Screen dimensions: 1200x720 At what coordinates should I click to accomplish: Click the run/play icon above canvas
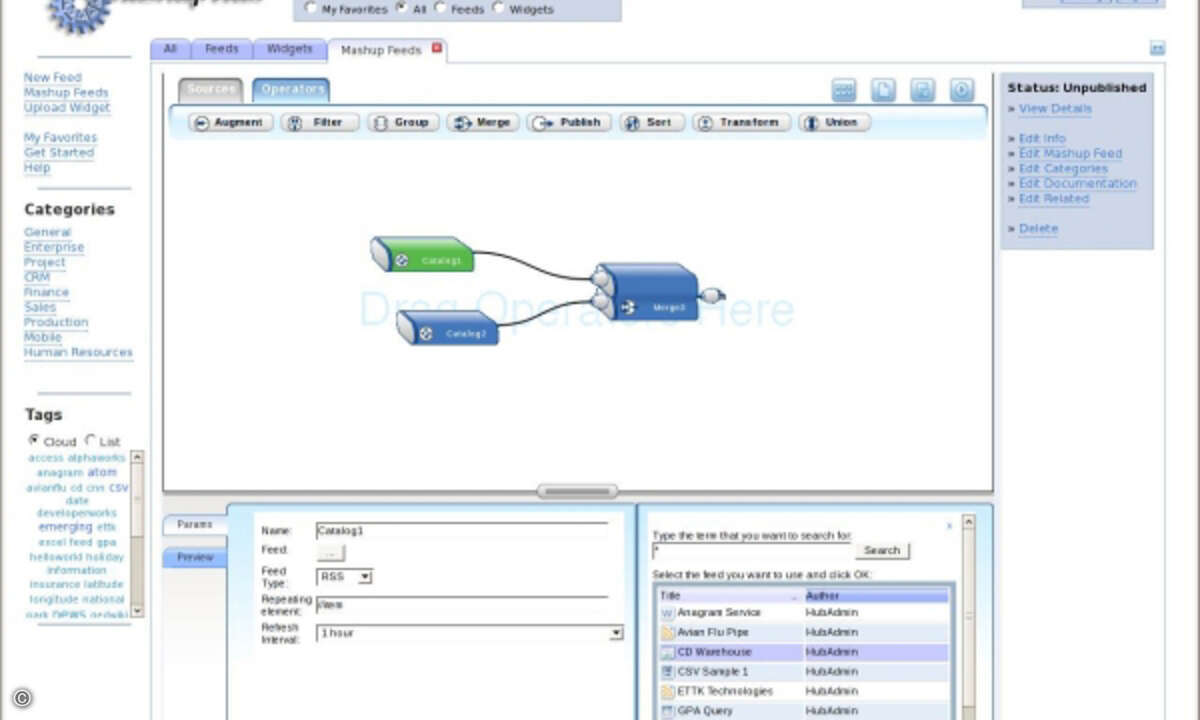coord(961,90)
